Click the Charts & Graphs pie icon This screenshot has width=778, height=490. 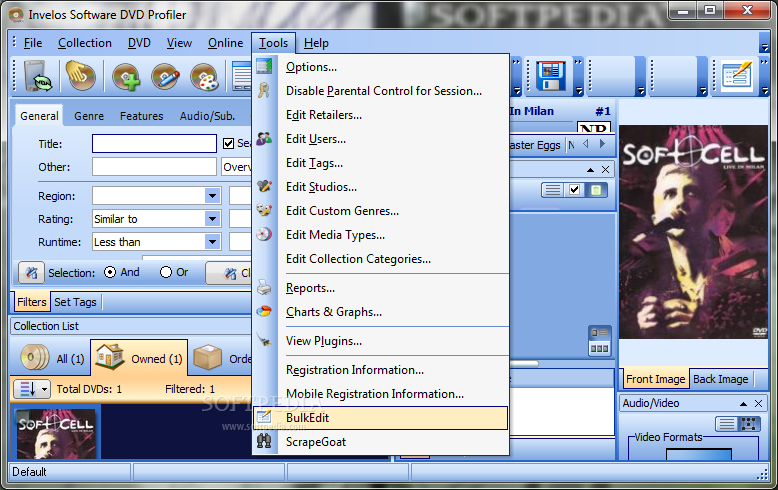click(264, 311)
